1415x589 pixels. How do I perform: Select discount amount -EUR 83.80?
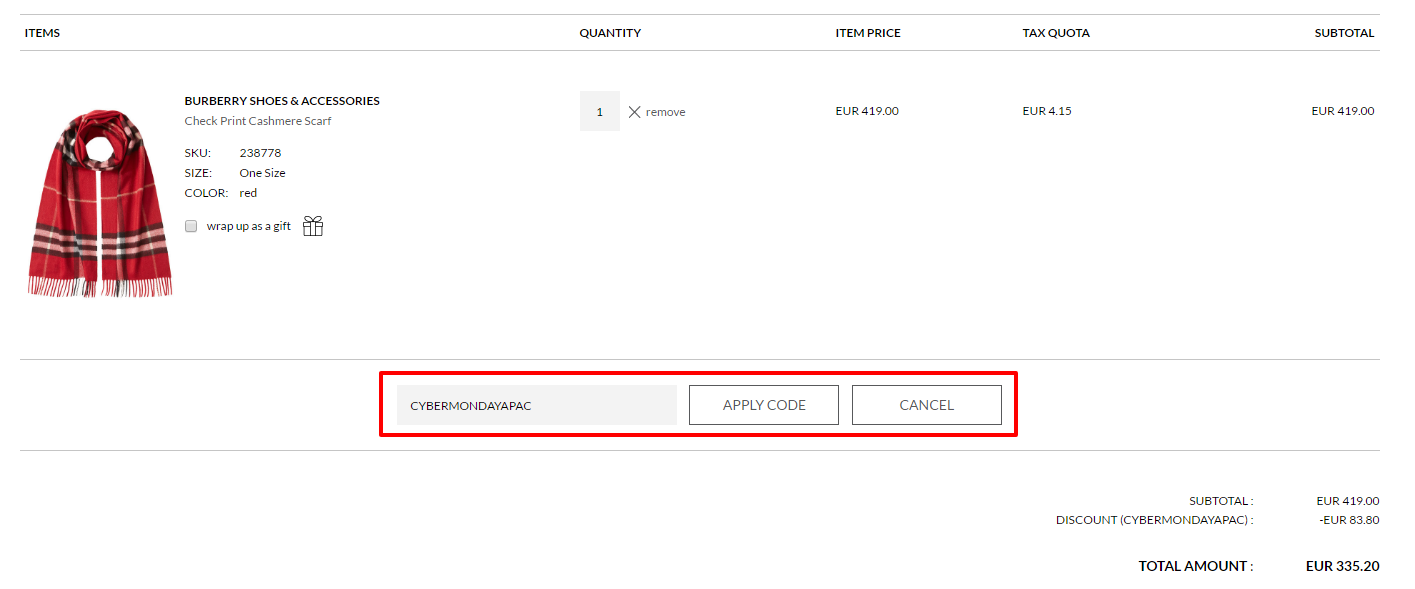pos(1348,520)
